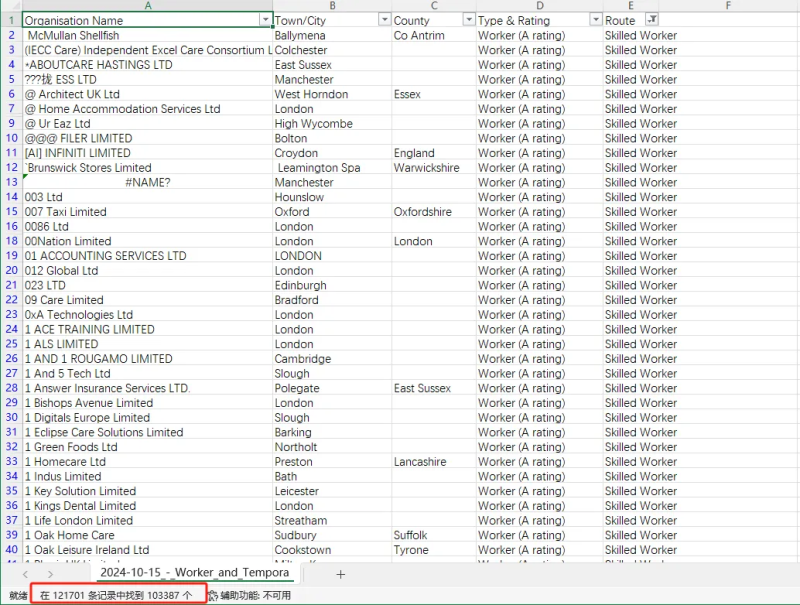Select the 00Nation Limited cell
This screenshot has width=800, height=605.
pyautogui.click(x=148, y=241)
